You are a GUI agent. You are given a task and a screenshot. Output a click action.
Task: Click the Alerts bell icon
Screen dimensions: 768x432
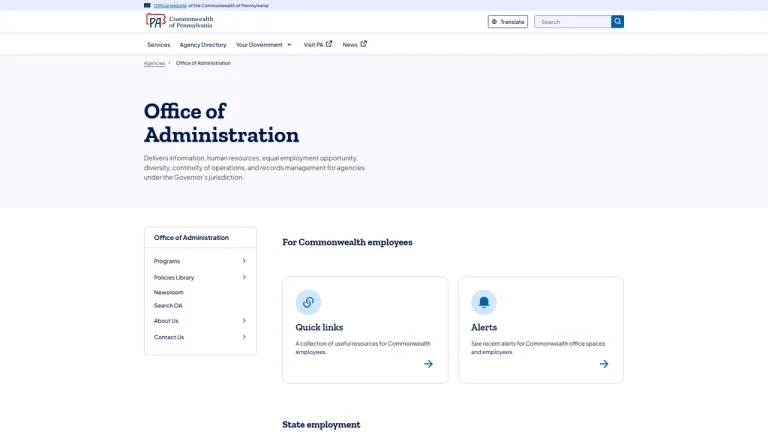pyautogui.click(x=483, y=302)
